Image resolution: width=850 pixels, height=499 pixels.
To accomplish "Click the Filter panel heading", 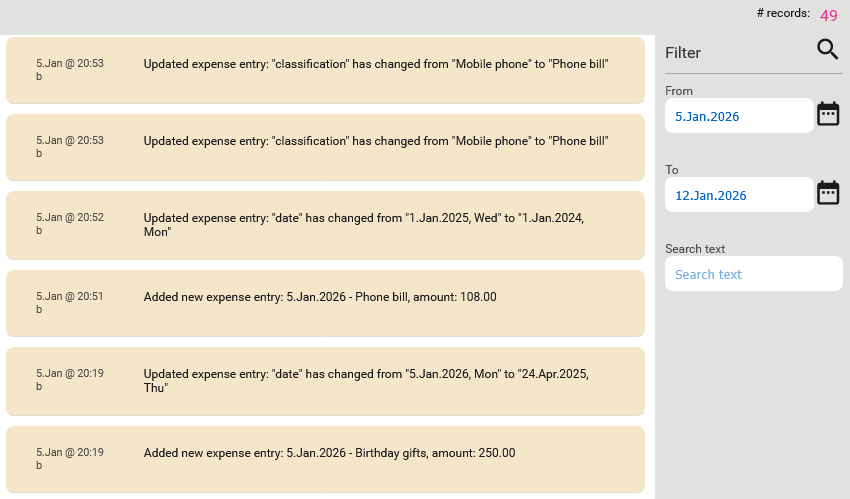I will click(x=683, y=53).
